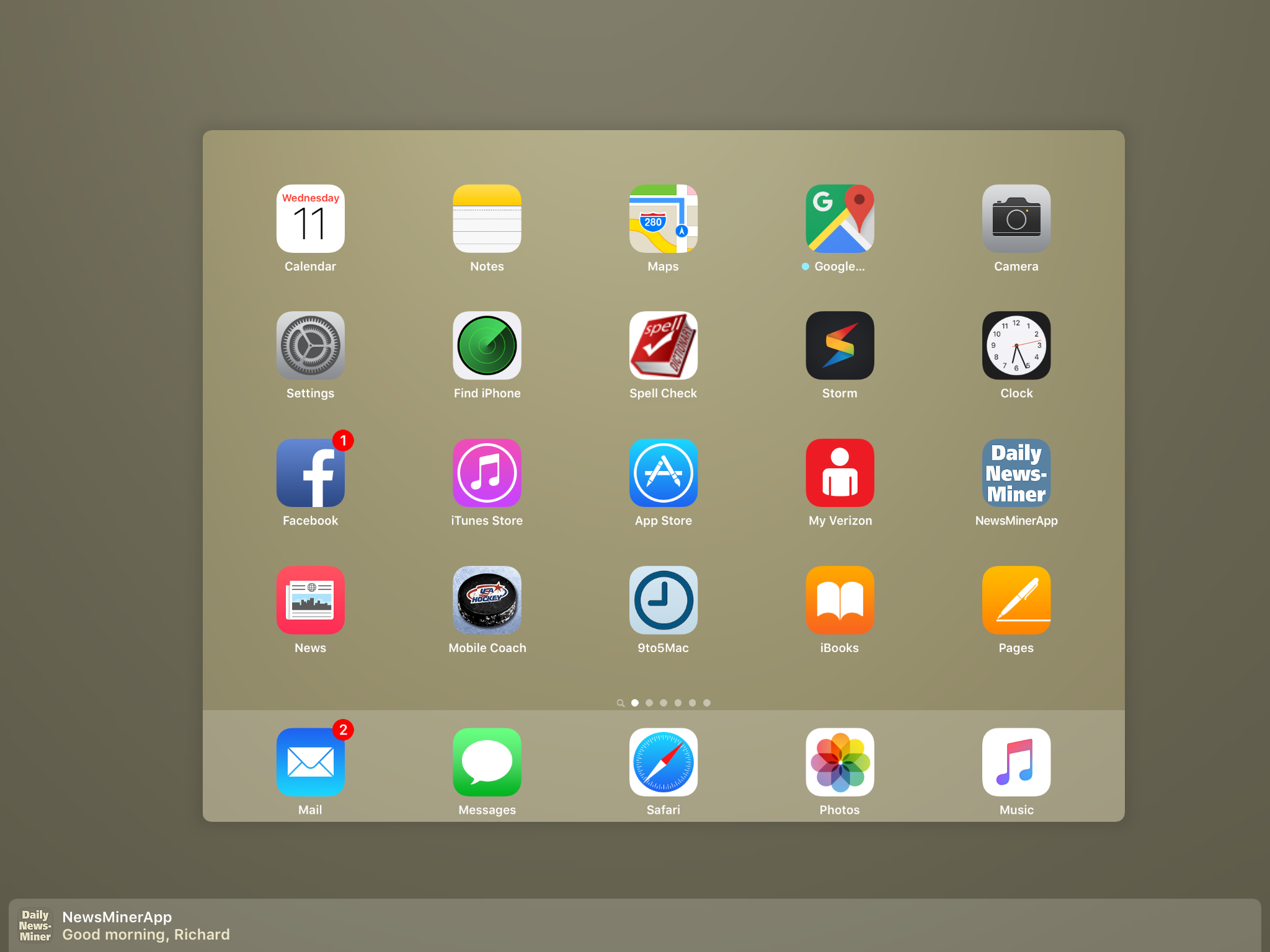The image size is (1270, 952).
Task: Click the "Good morning, Richard" notification text
Action: coord(146,935)
